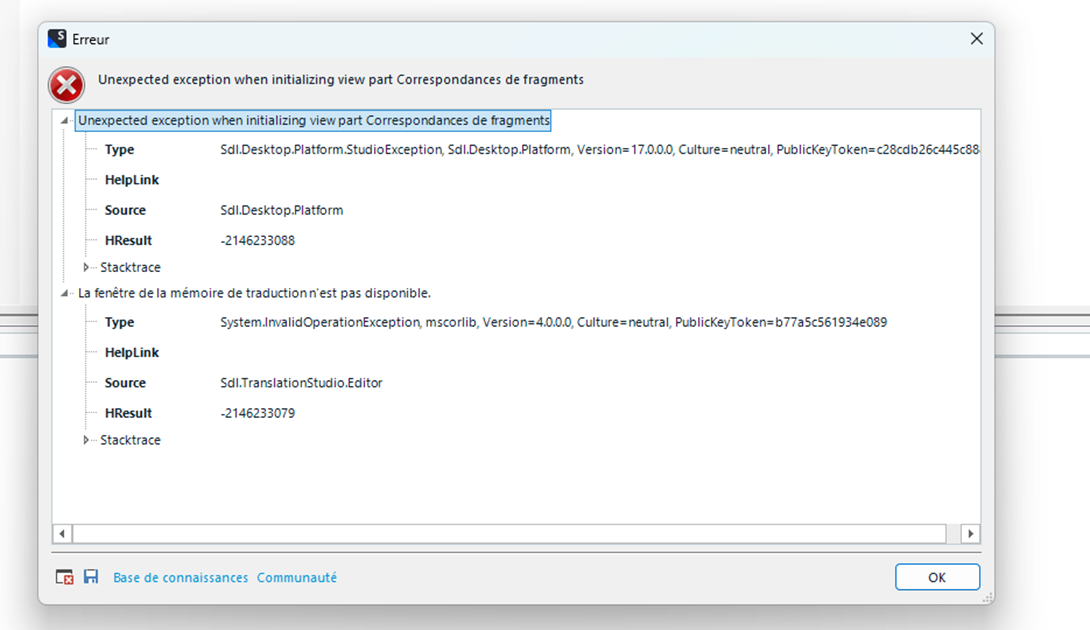Select HResult value -2146233088

coord(257,241)
